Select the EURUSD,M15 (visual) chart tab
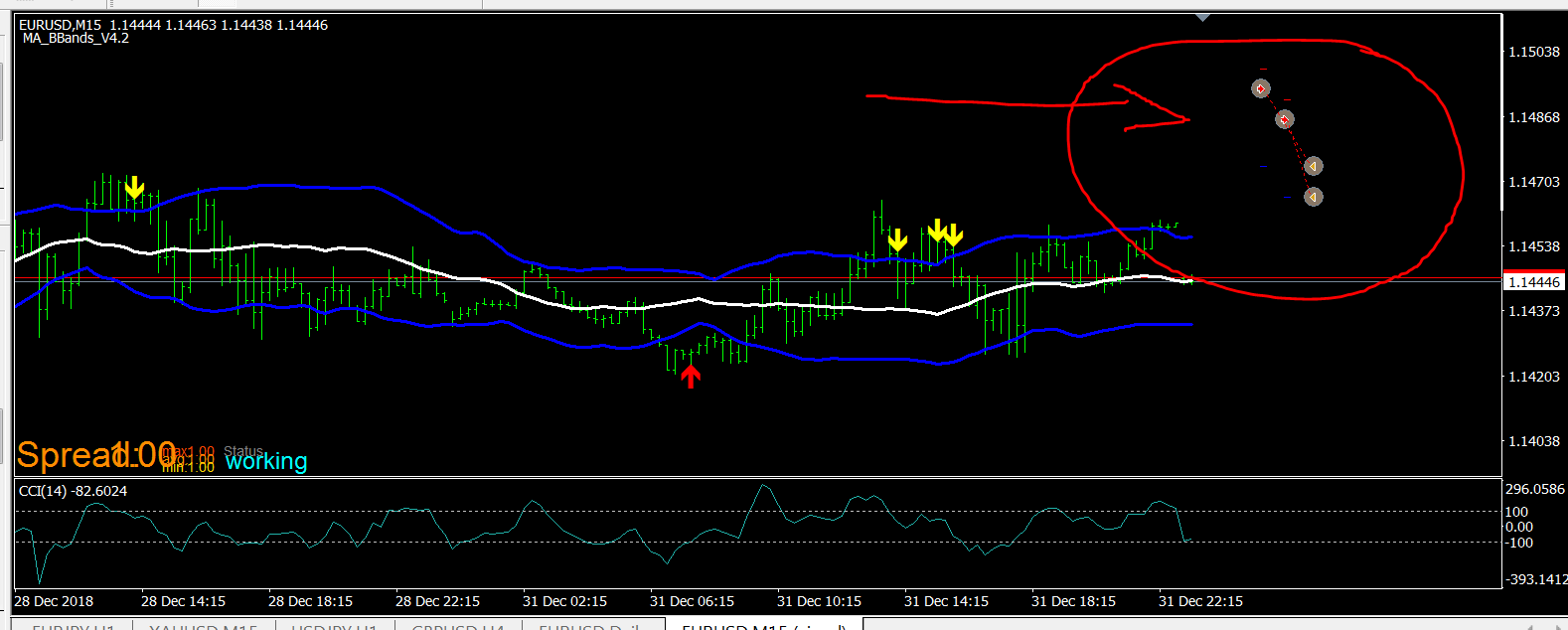1568x630 pixels. (x=763, y=625)
